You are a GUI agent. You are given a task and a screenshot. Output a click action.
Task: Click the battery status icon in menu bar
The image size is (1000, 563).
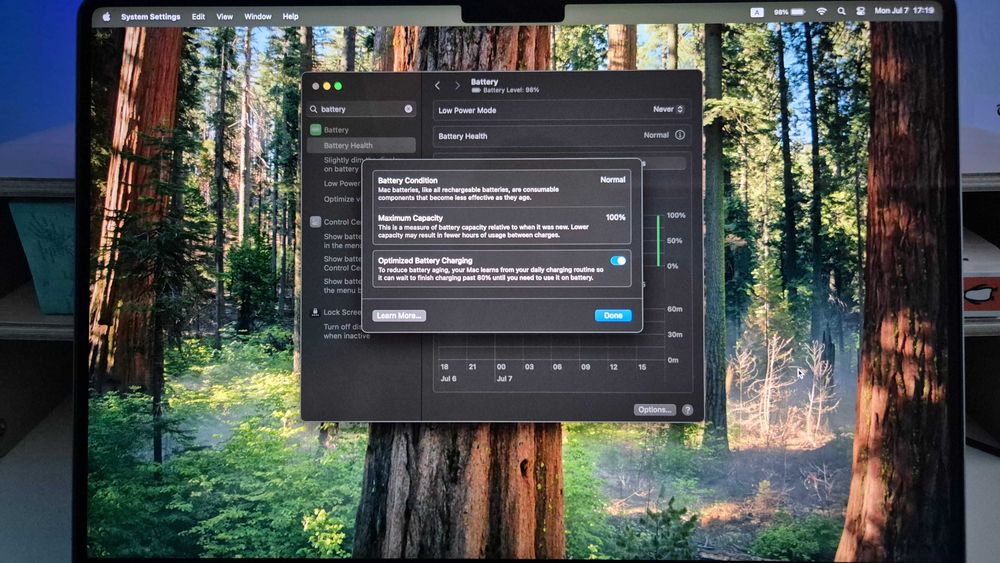point(790,12)
